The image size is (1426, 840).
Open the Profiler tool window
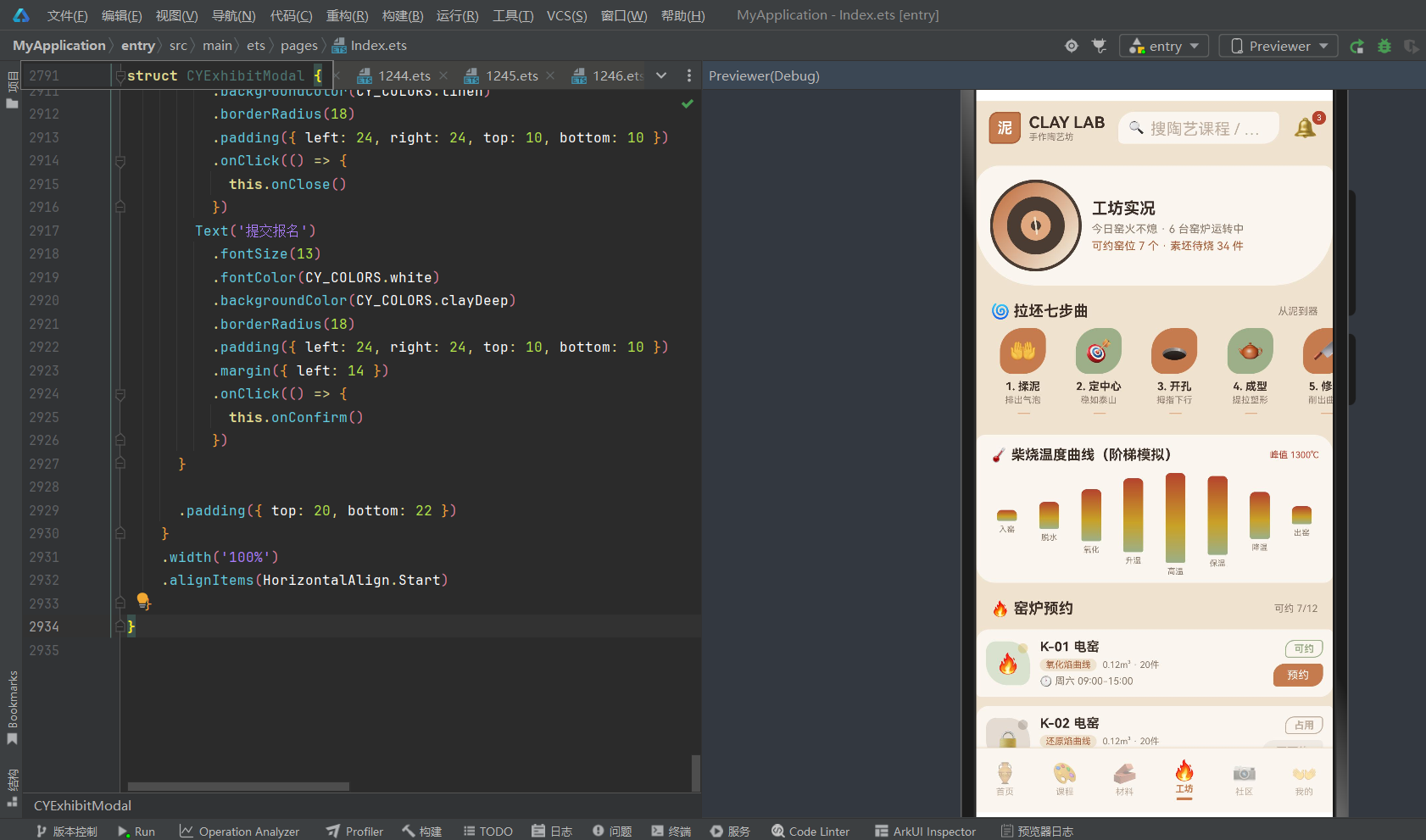click(354, 832)
